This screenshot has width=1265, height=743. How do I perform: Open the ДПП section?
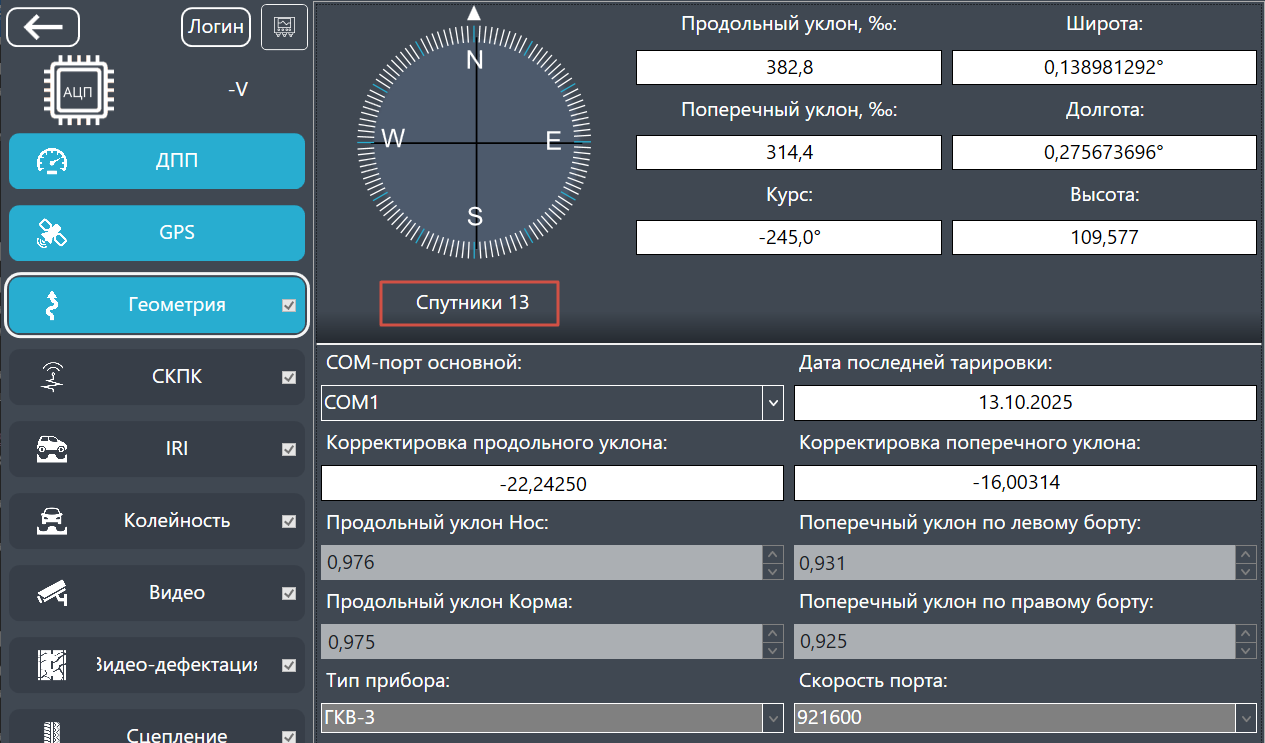157,161
